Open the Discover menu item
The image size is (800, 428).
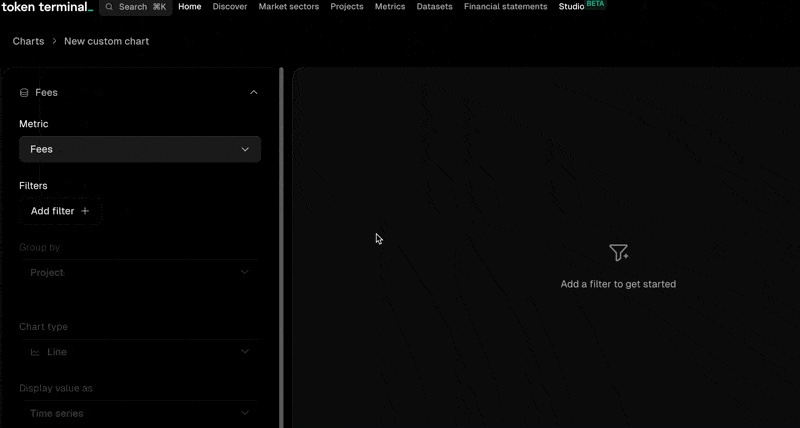[230, 7]
